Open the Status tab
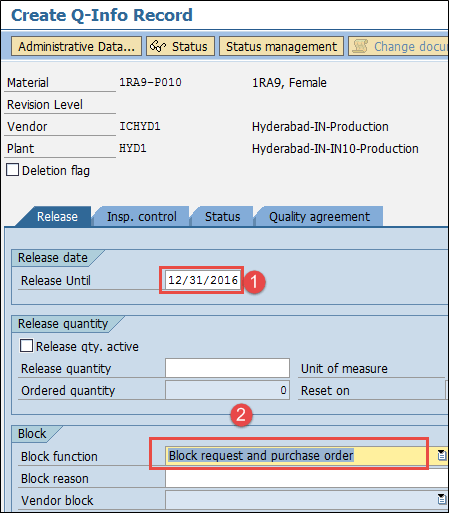Screen dimensions: 449x513 pos(222,217)
